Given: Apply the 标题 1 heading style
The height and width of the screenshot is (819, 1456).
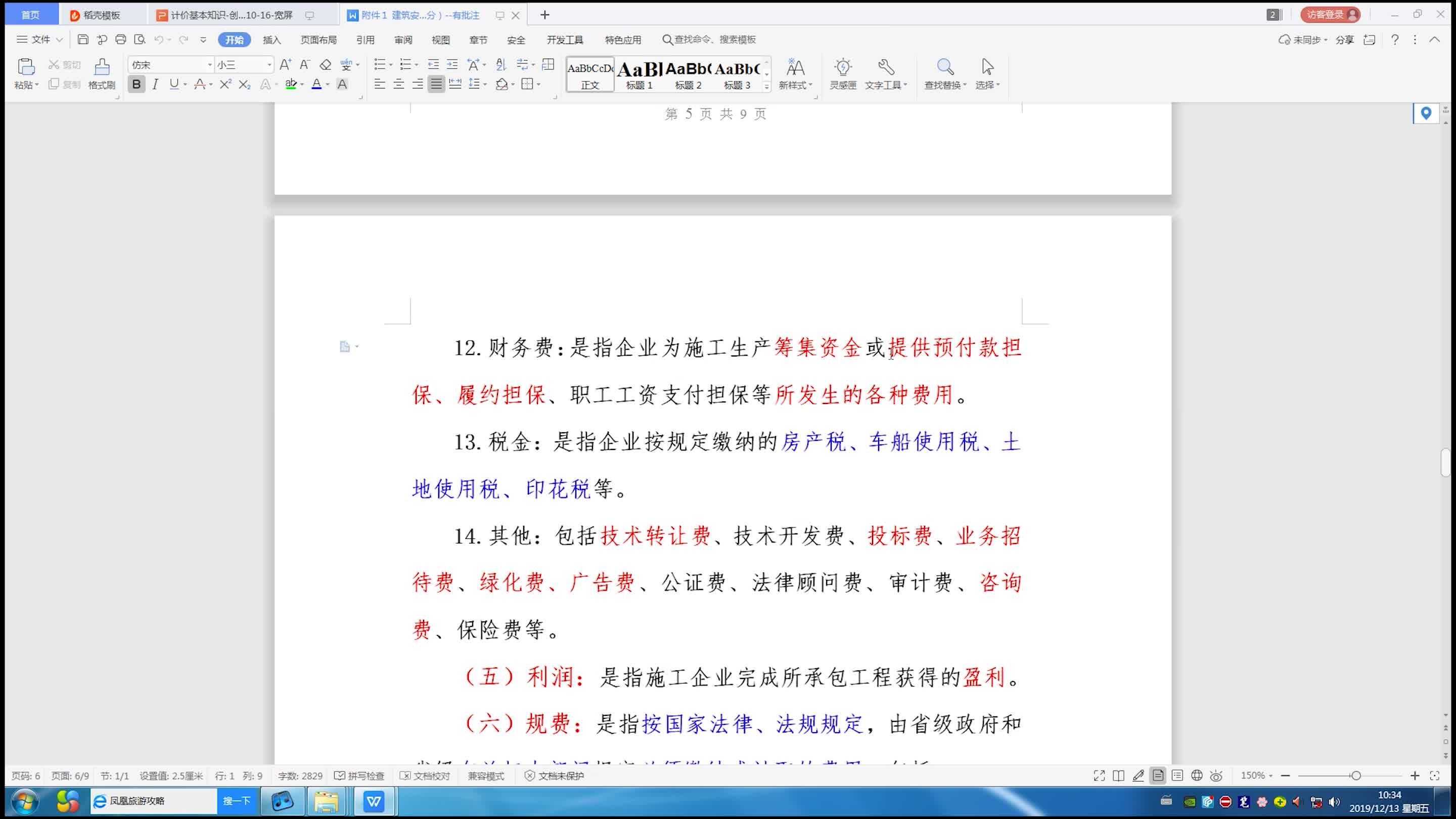Looking at the screenshot, I should pos(639,75).
